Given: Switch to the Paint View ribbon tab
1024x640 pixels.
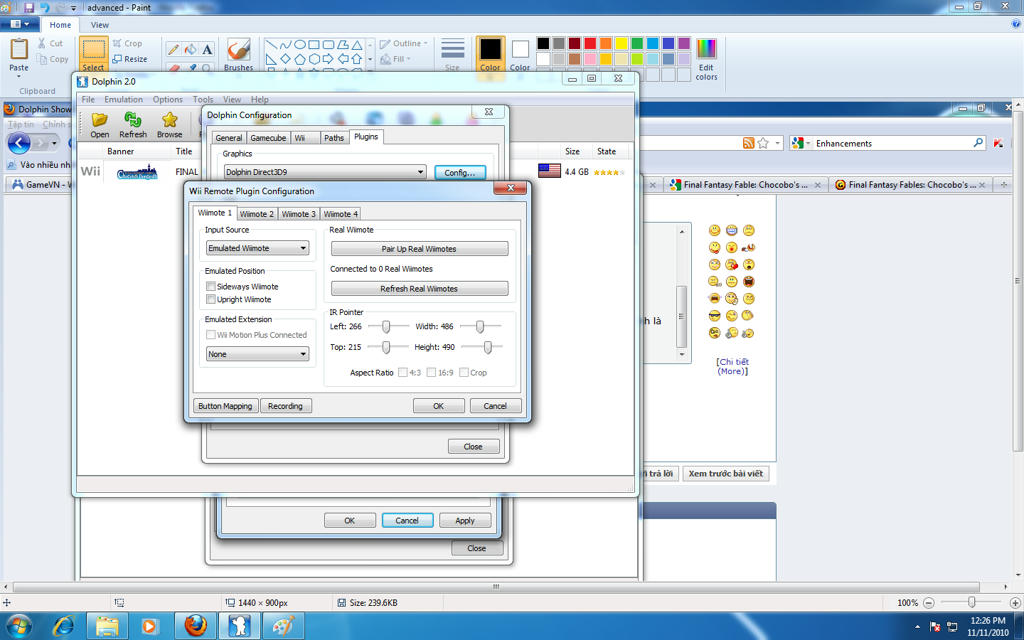Looking at the screenshot, I should coord(100,25).
